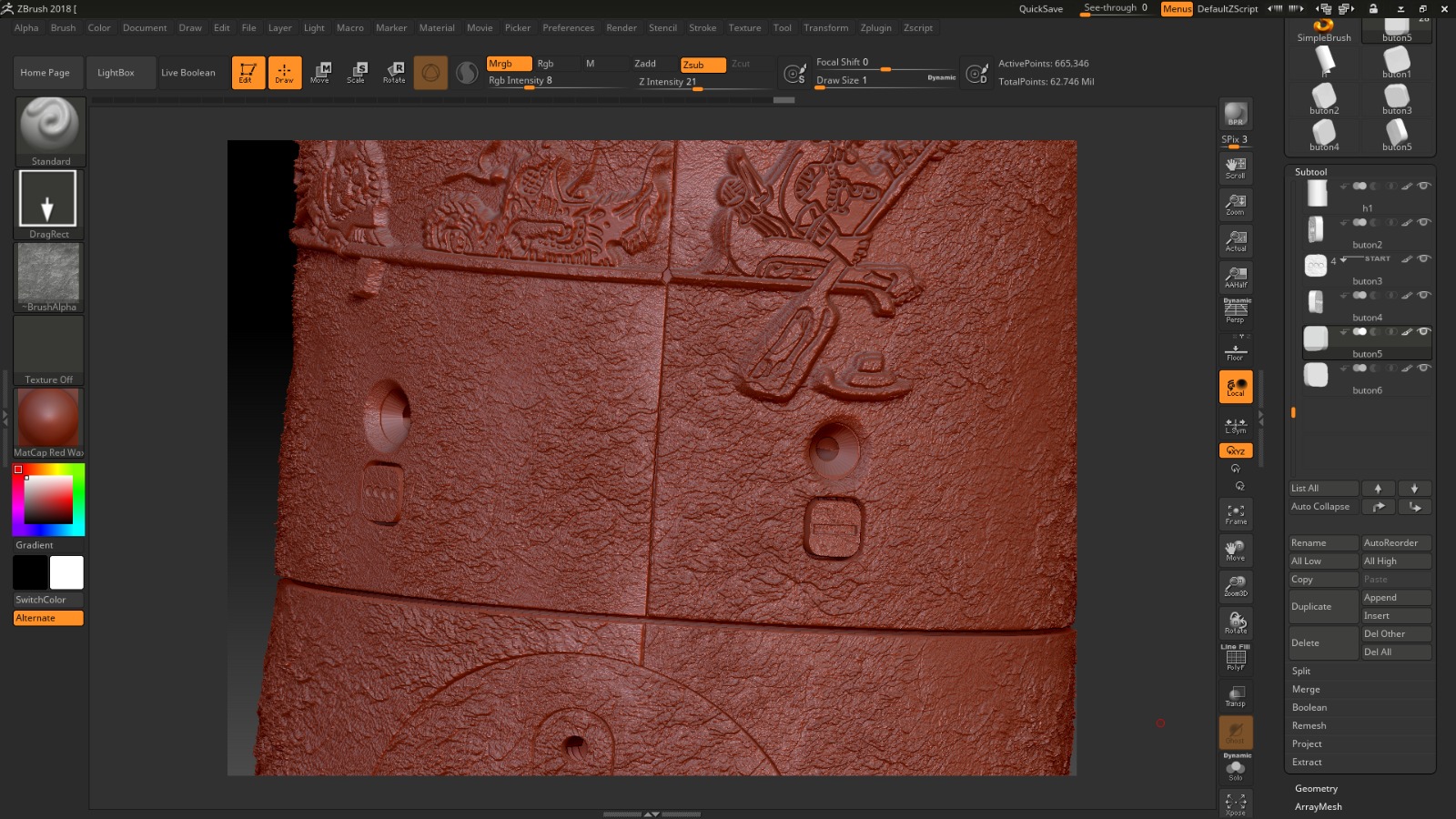
Task: Click the BPR render icon
Action: click(x=1235, y=114)
